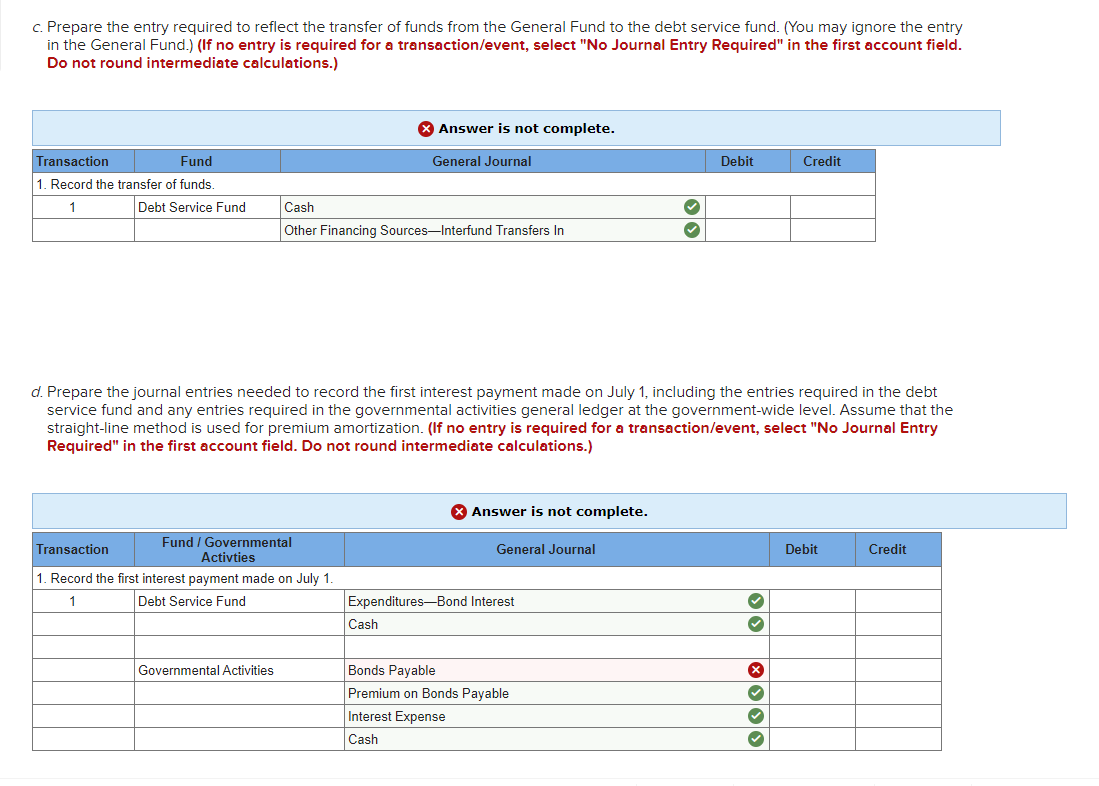Click green checkmark beside Expenditures—Bond Interest
Screen dimensions: 1099x786
pos(756,601)
